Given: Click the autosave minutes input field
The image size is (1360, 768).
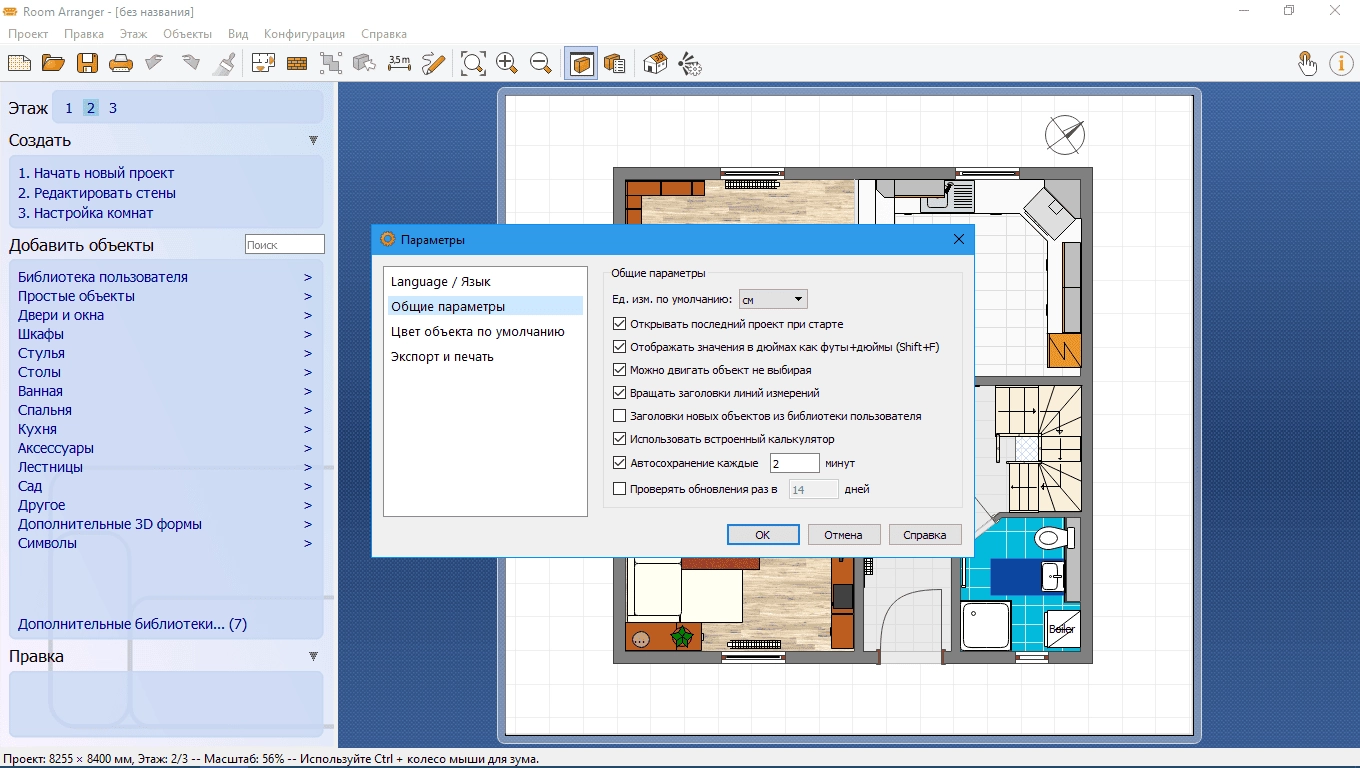Looking at the screenshot, I should point(795,463).
